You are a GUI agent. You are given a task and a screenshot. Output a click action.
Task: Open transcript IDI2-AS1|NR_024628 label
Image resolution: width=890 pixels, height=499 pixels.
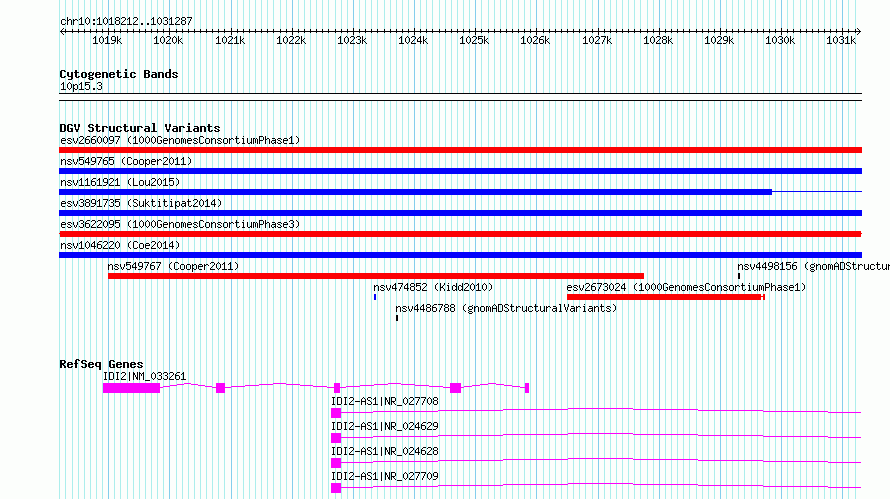(385, 451)
